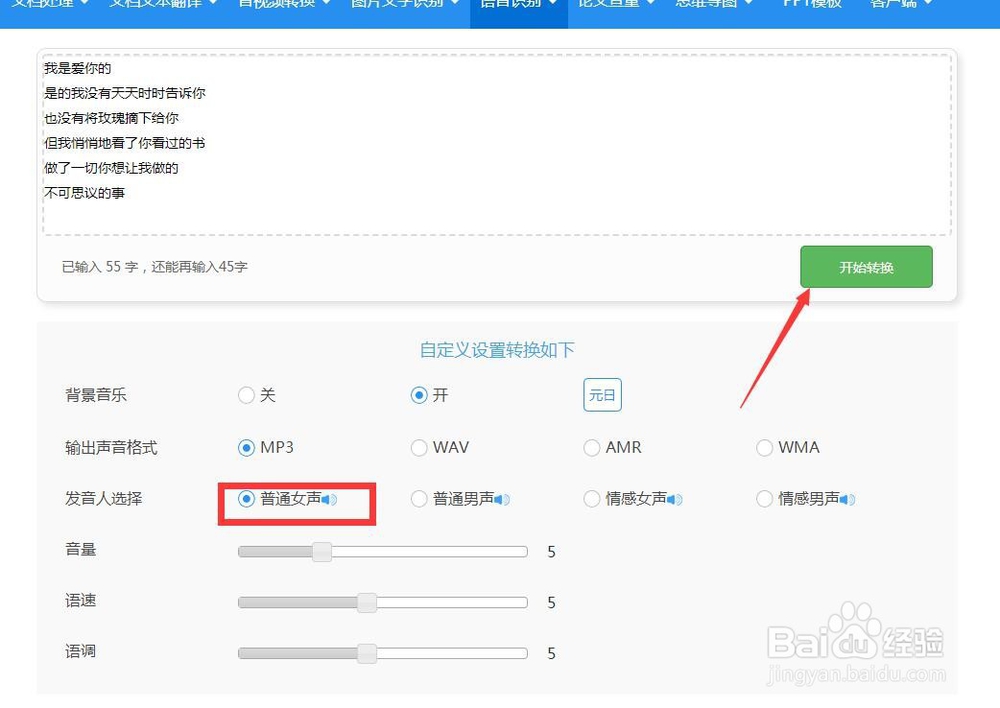Choose AMR as output format
The image size is (1000, 708).
click(592, 447)
